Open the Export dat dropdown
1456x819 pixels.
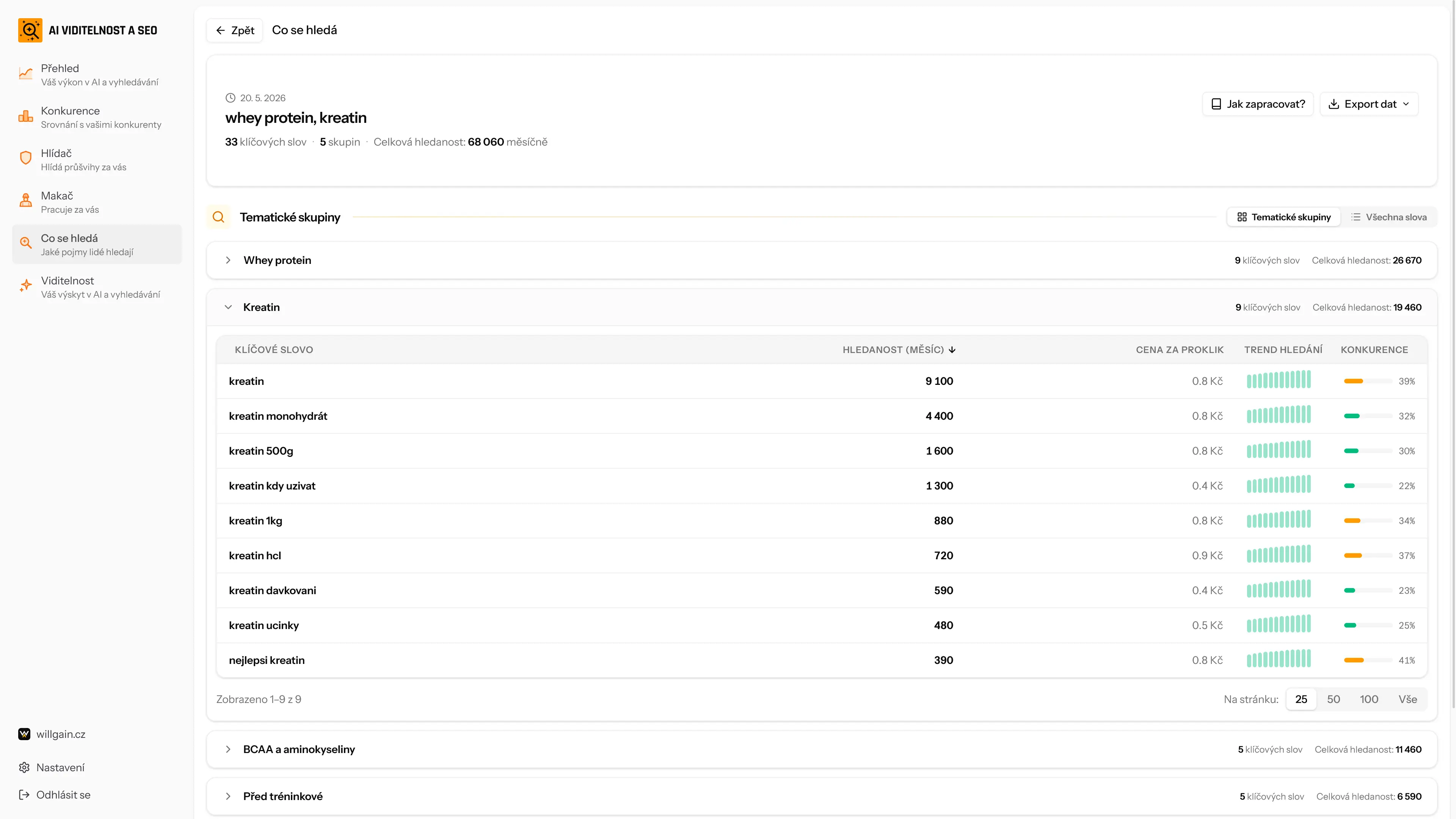point(1369,104)
